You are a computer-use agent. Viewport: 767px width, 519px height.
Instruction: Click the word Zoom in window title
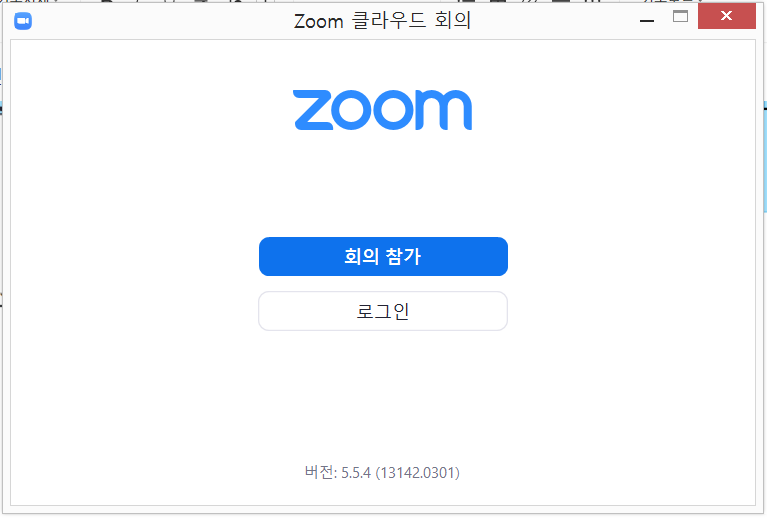[318, 22]
